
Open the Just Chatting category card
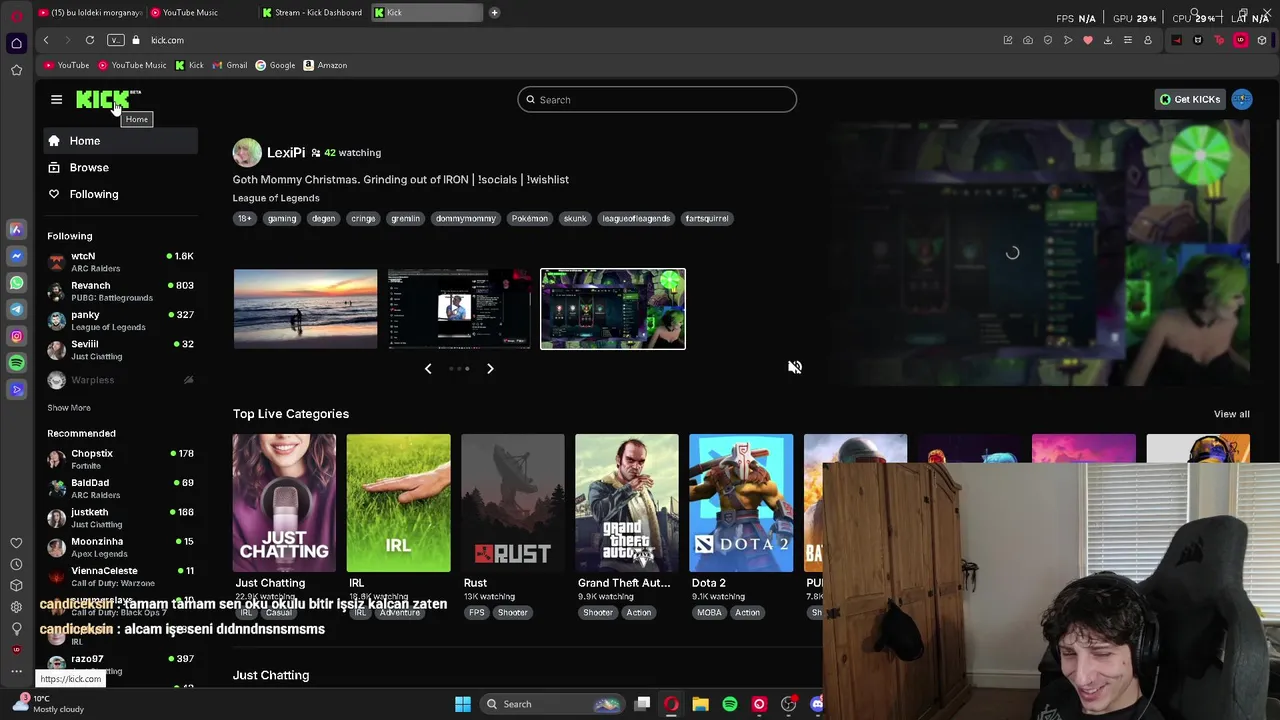(284, 503)
